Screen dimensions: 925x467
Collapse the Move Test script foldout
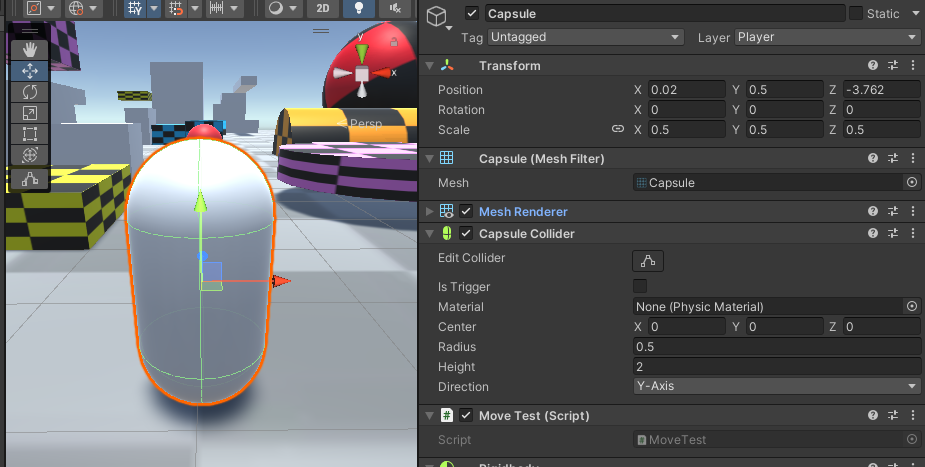[x=429, y=416]
